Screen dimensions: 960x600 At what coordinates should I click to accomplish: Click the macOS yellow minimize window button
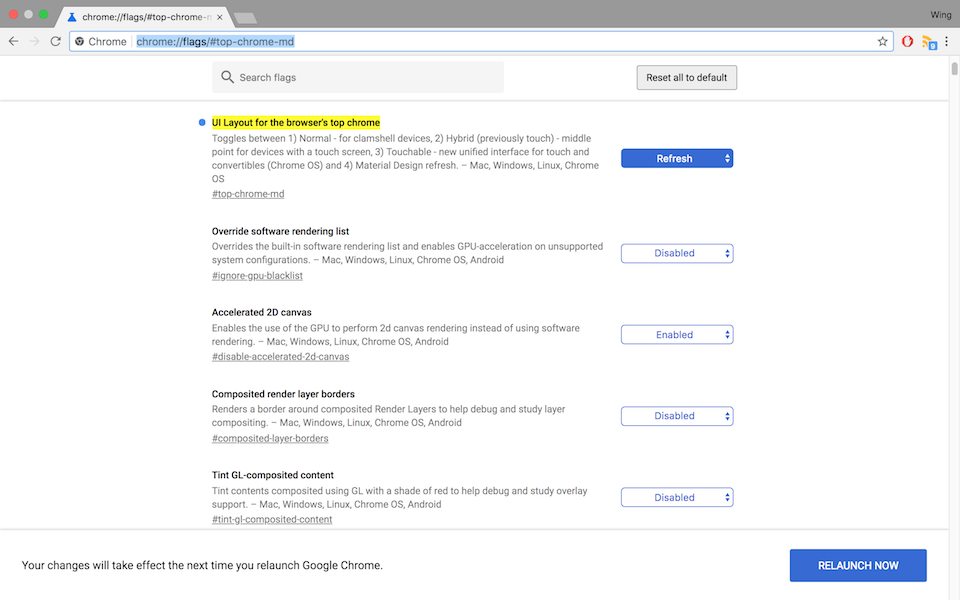click(x=28, y=14)
